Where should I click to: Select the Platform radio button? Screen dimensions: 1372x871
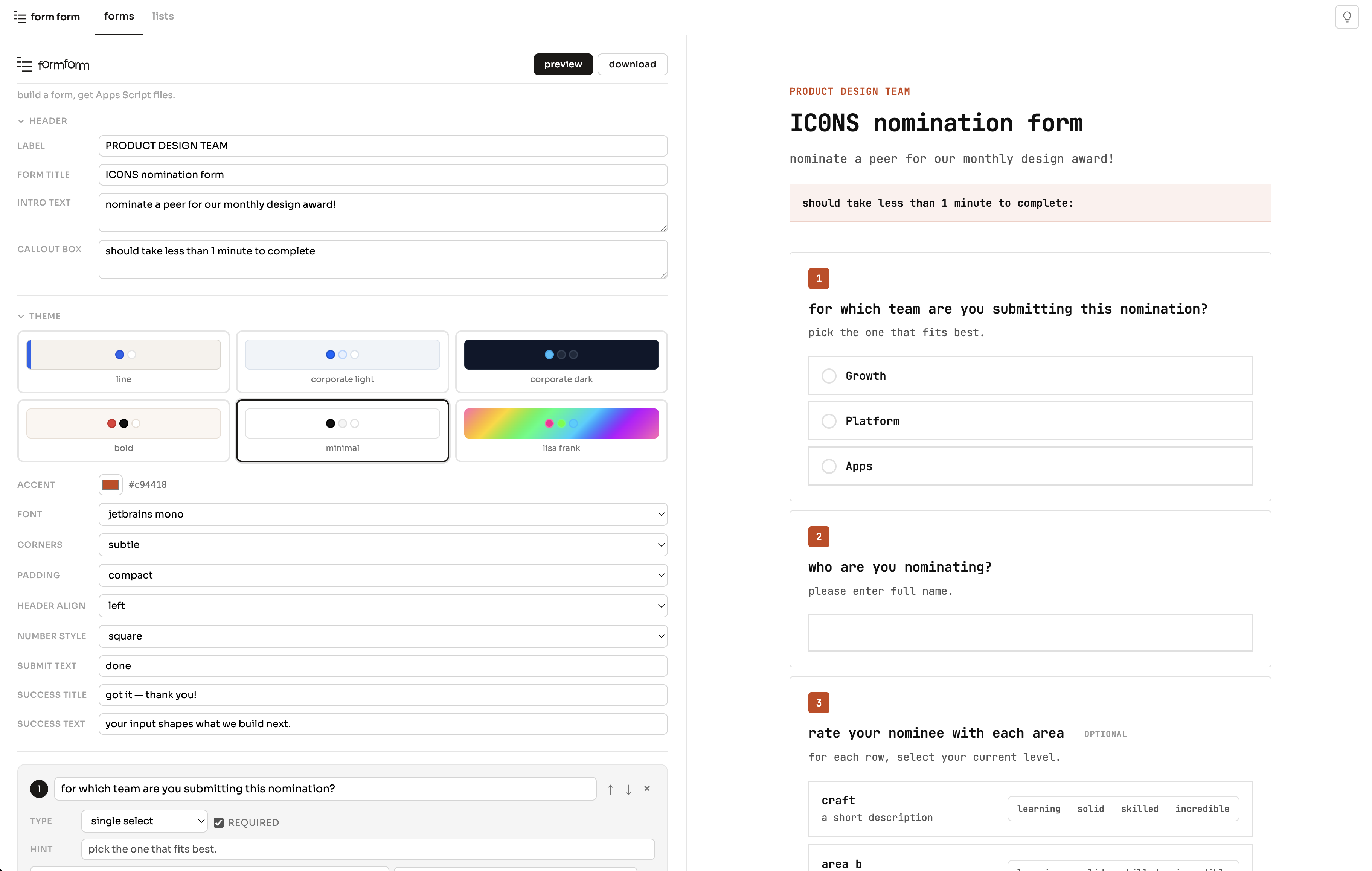829,420
